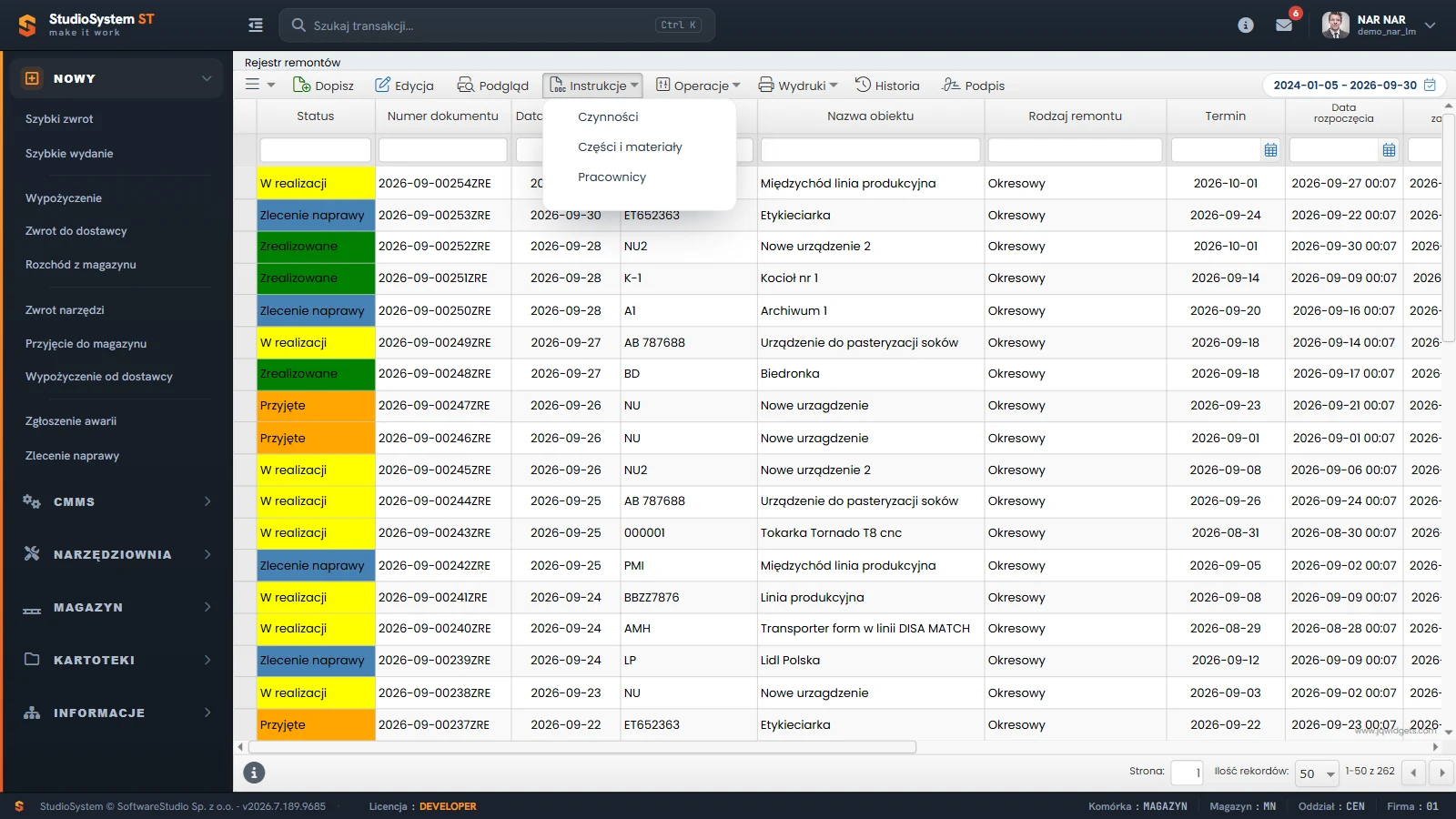Open Szybki zwrot in sidebar

59,119
